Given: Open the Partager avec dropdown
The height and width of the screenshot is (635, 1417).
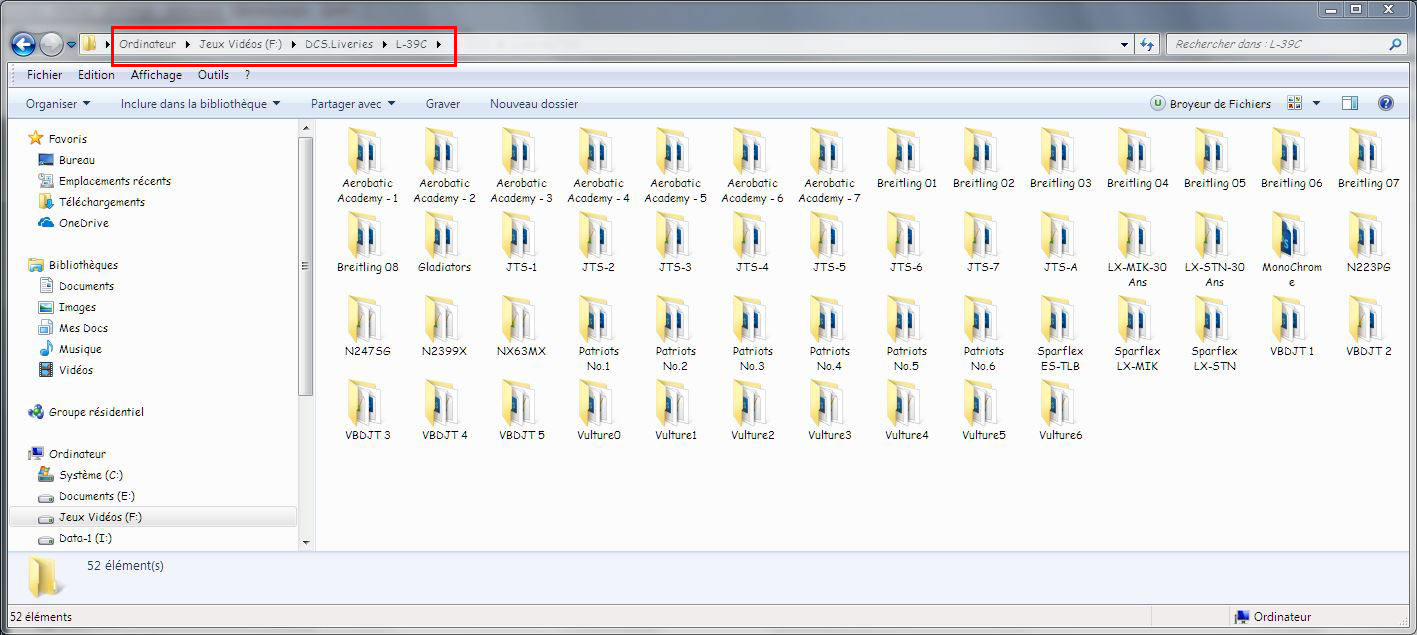Looking at the screenshot, I should click(x=353, y=104).
